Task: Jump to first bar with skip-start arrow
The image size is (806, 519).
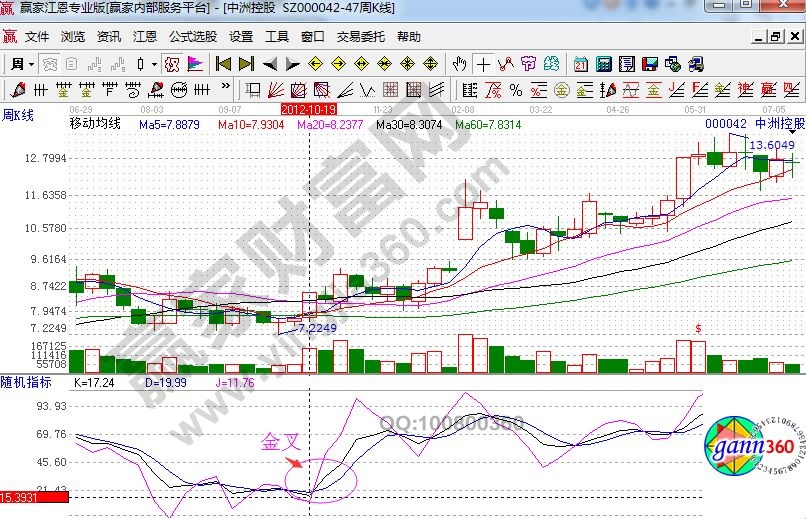Action: click(223, 64)
